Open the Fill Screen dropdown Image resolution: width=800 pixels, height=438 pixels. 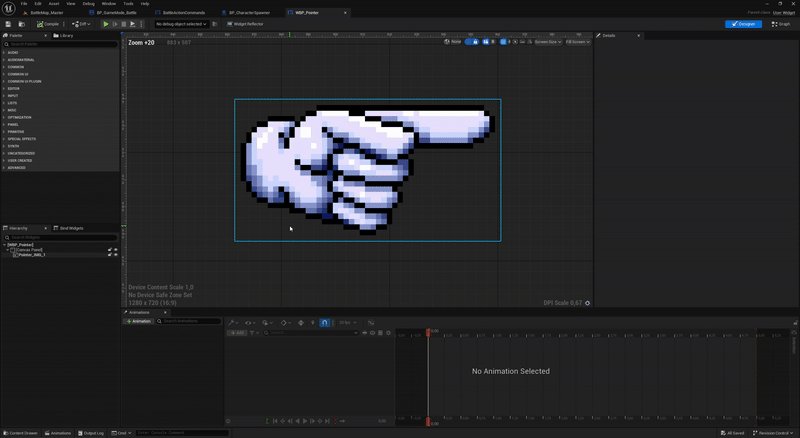[578, 42]
